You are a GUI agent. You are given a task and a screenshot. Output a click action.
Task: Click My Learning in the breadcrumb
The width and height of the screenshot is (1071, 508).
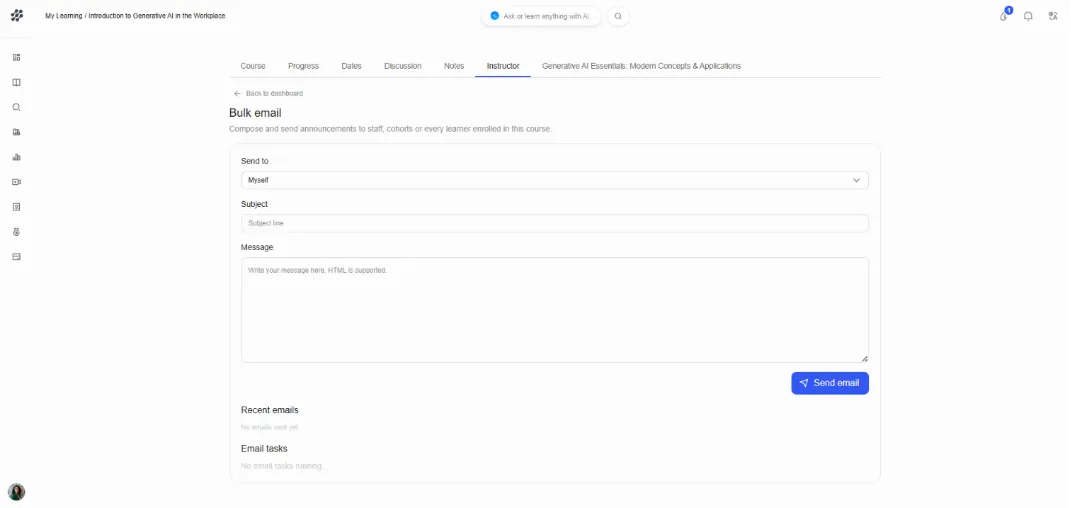tap(64, 16)
